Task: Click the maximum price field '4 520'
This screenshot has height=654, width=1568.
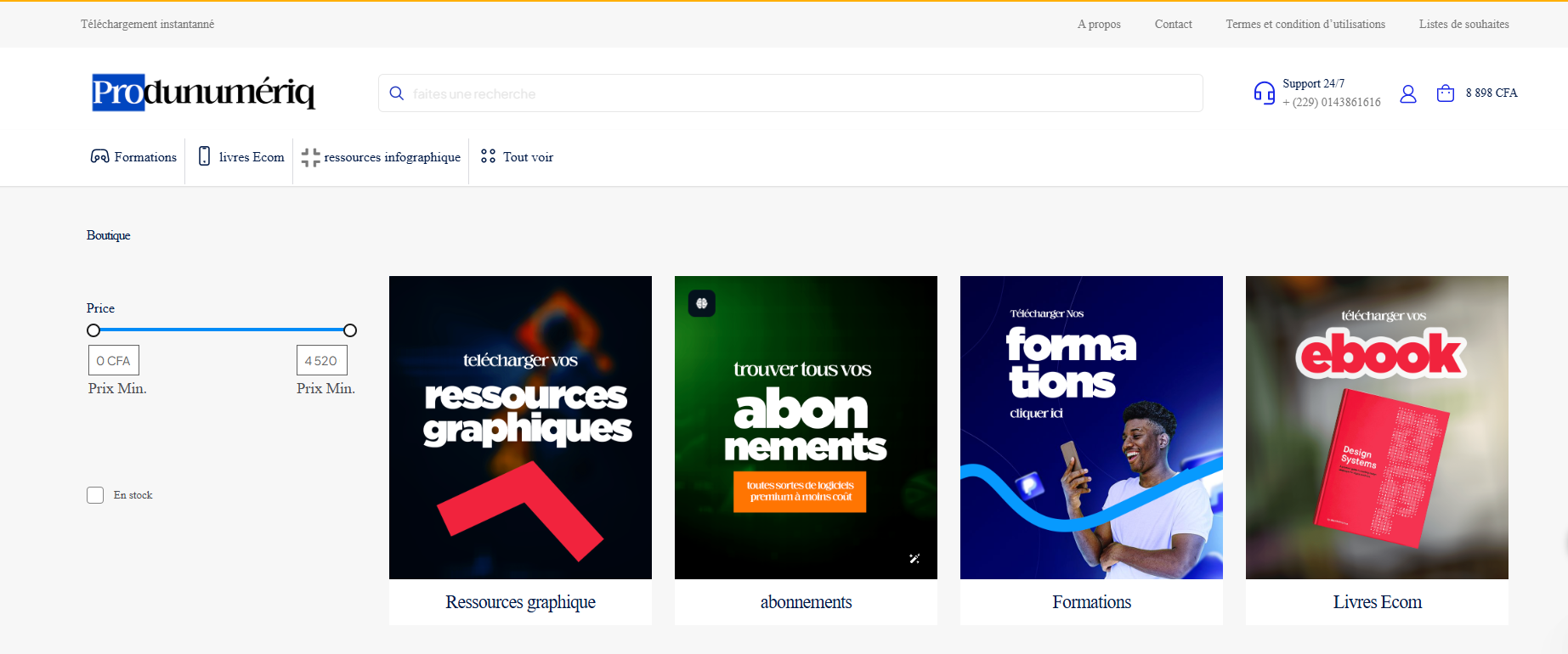Action: coord(322,360)
